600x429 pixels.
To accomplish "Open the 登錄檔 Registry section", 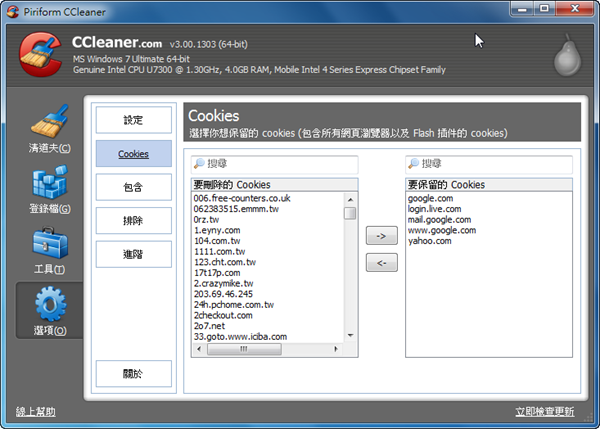I will [49, 189].
